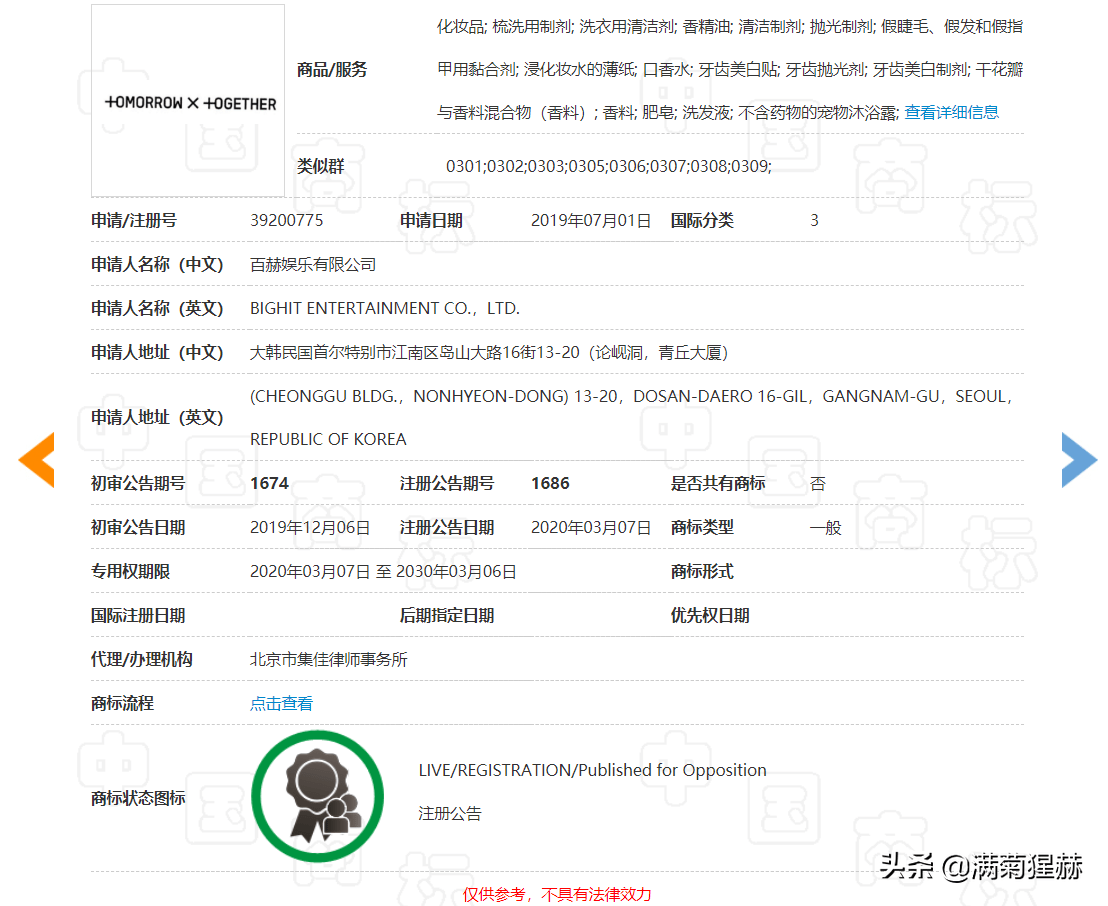Select preliminary announcement issue 1674

click(269, 483)
